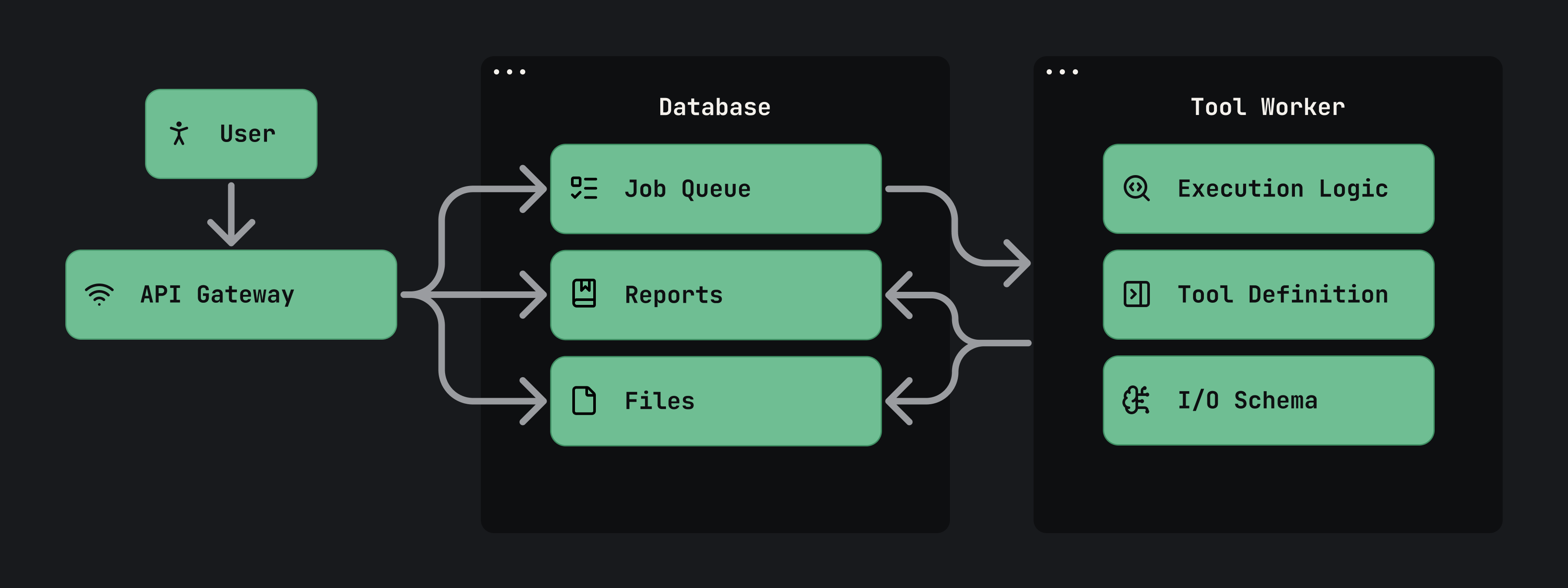Select the API Gateway label text

[217, 294]
